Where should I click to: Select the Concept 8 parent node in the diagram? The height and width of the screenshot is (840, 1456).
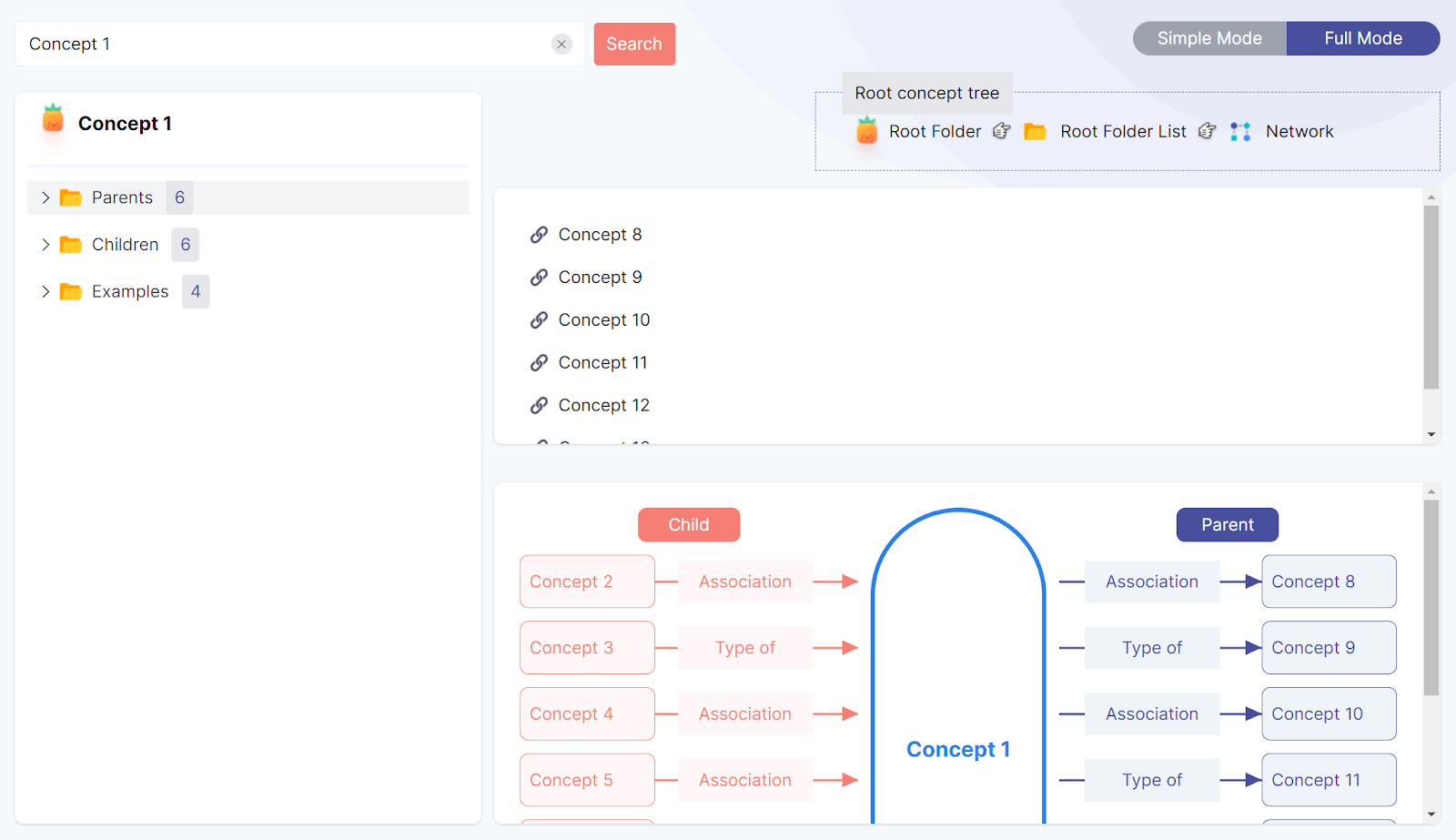pyautogui.click(x=1329, y=582)
